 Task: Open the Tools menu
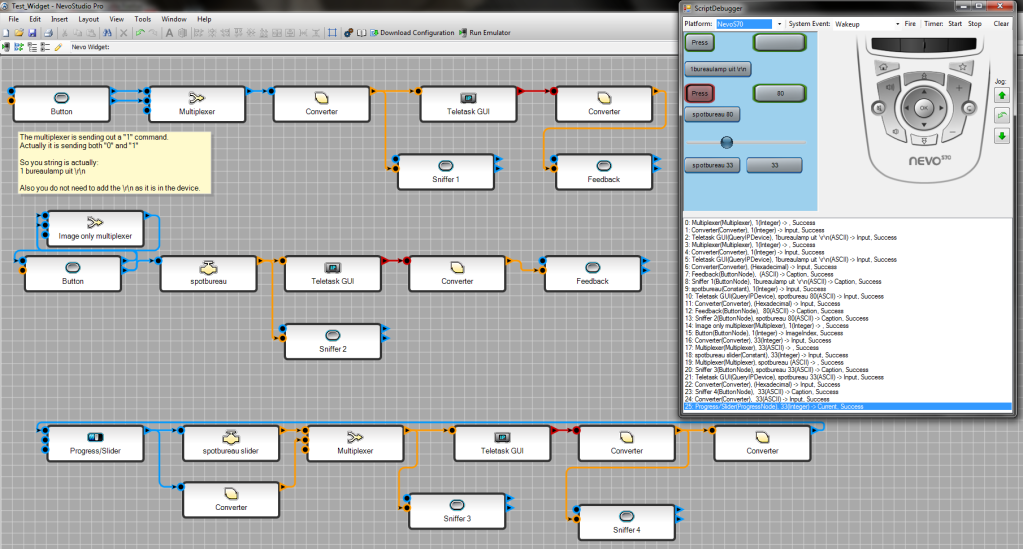(x=143, y=19)
